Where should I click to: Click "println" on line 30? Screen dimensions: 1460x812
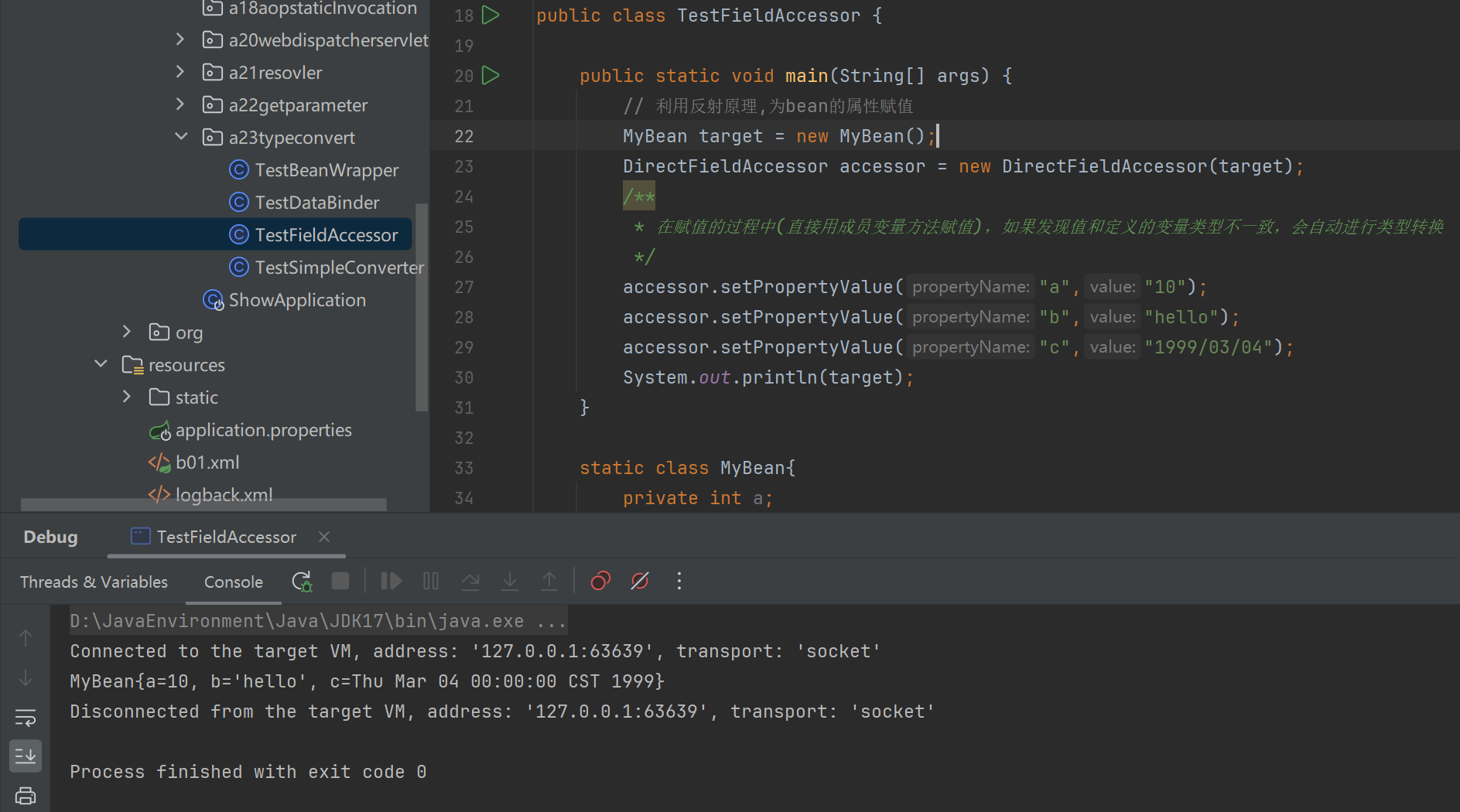[x=780, y=377]
